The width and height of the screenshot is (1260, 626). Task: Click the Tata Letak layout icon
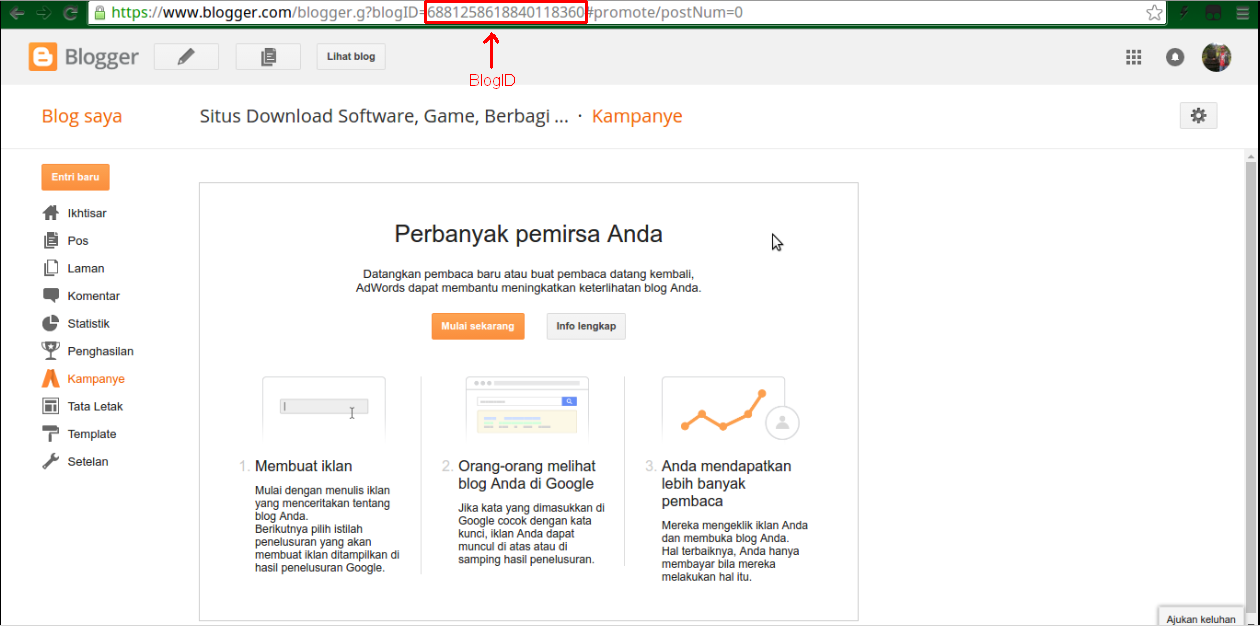click(x=51, y=406)
